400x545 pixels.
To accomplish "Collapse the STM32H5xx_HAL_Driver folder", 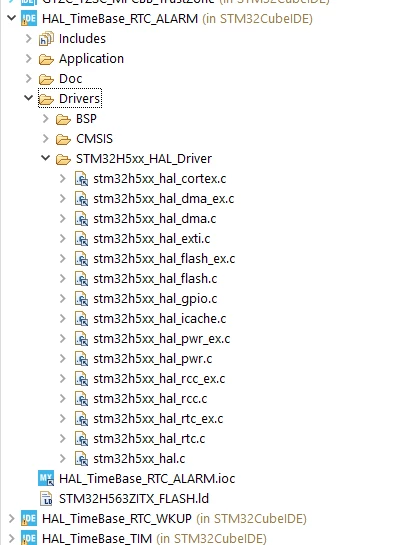I will (46, 158).
